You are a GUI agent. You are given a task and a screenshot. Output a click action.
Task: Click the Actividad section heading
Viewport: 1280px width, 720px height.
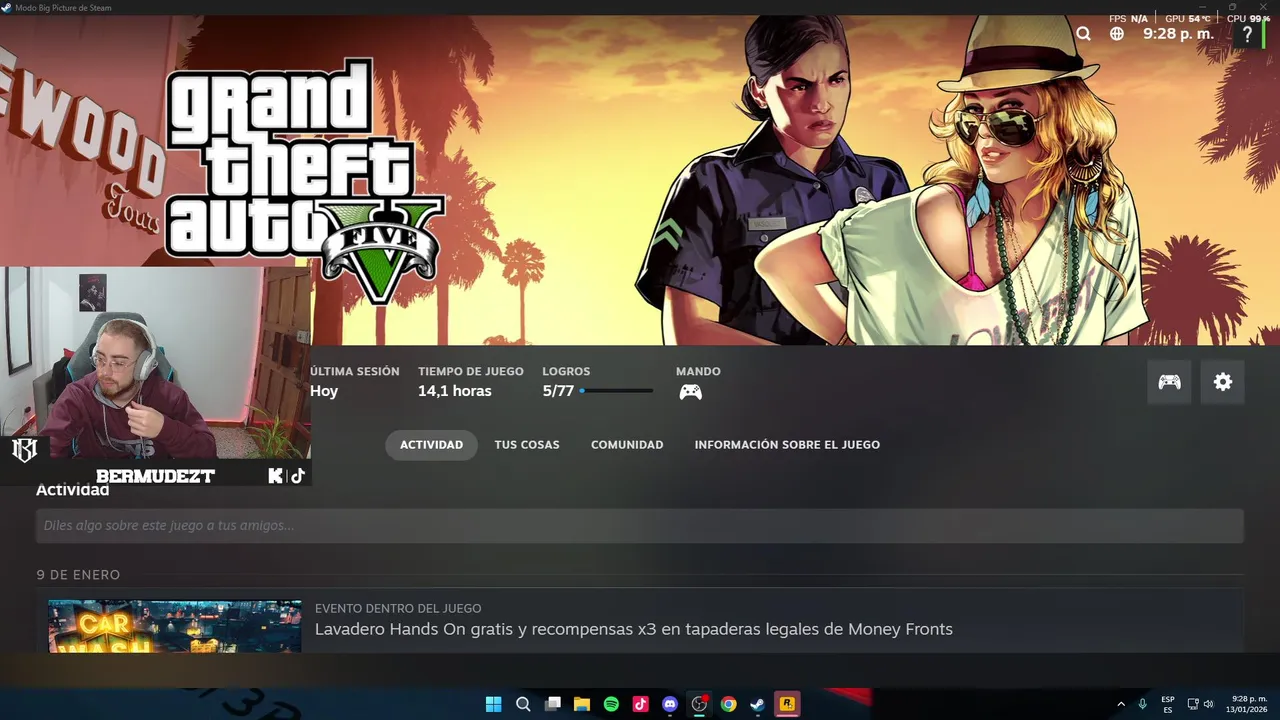(x=73, y=490)
